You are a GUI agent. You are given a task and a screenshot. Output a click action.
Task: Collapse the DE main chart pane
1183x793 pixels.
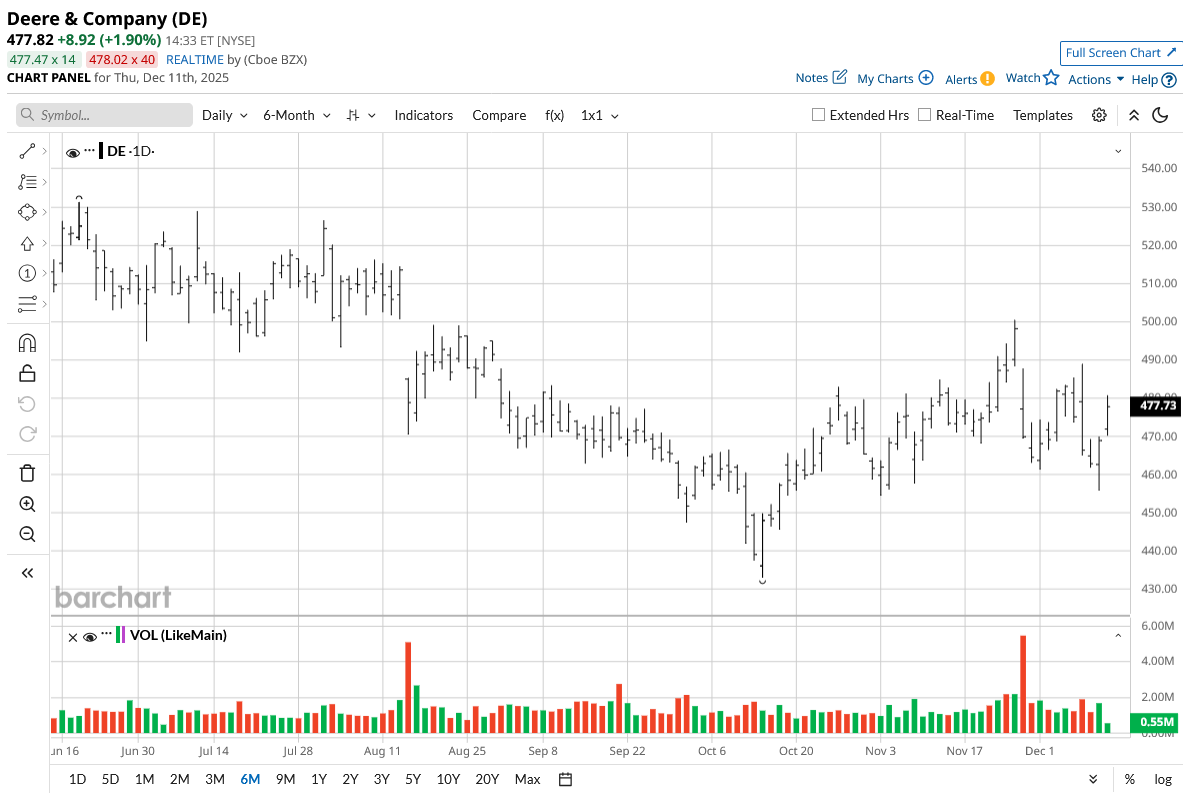tap(1118, 151)
